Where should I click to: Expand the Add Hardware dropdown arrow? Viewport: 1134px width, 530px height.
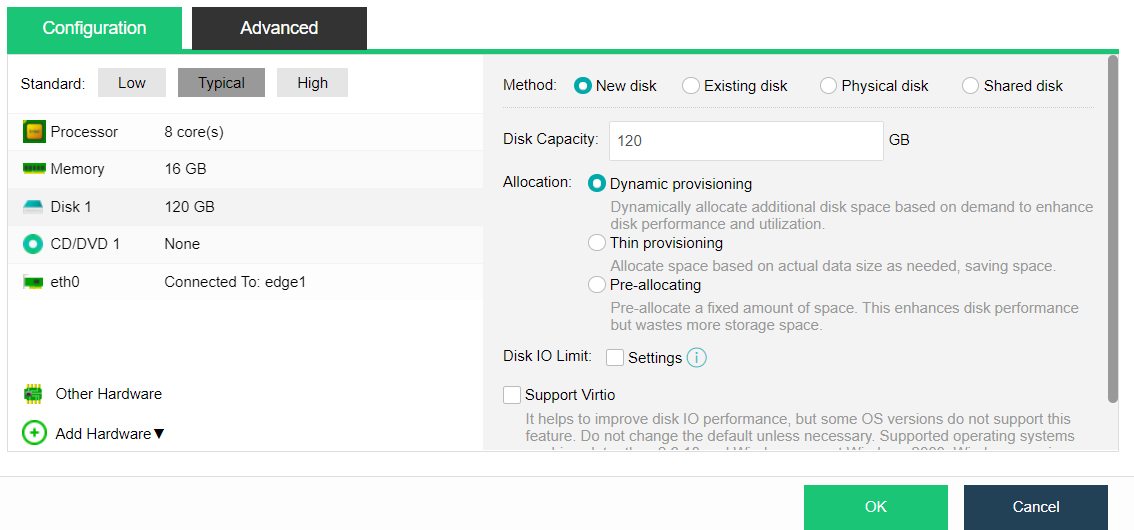(158, 434)
